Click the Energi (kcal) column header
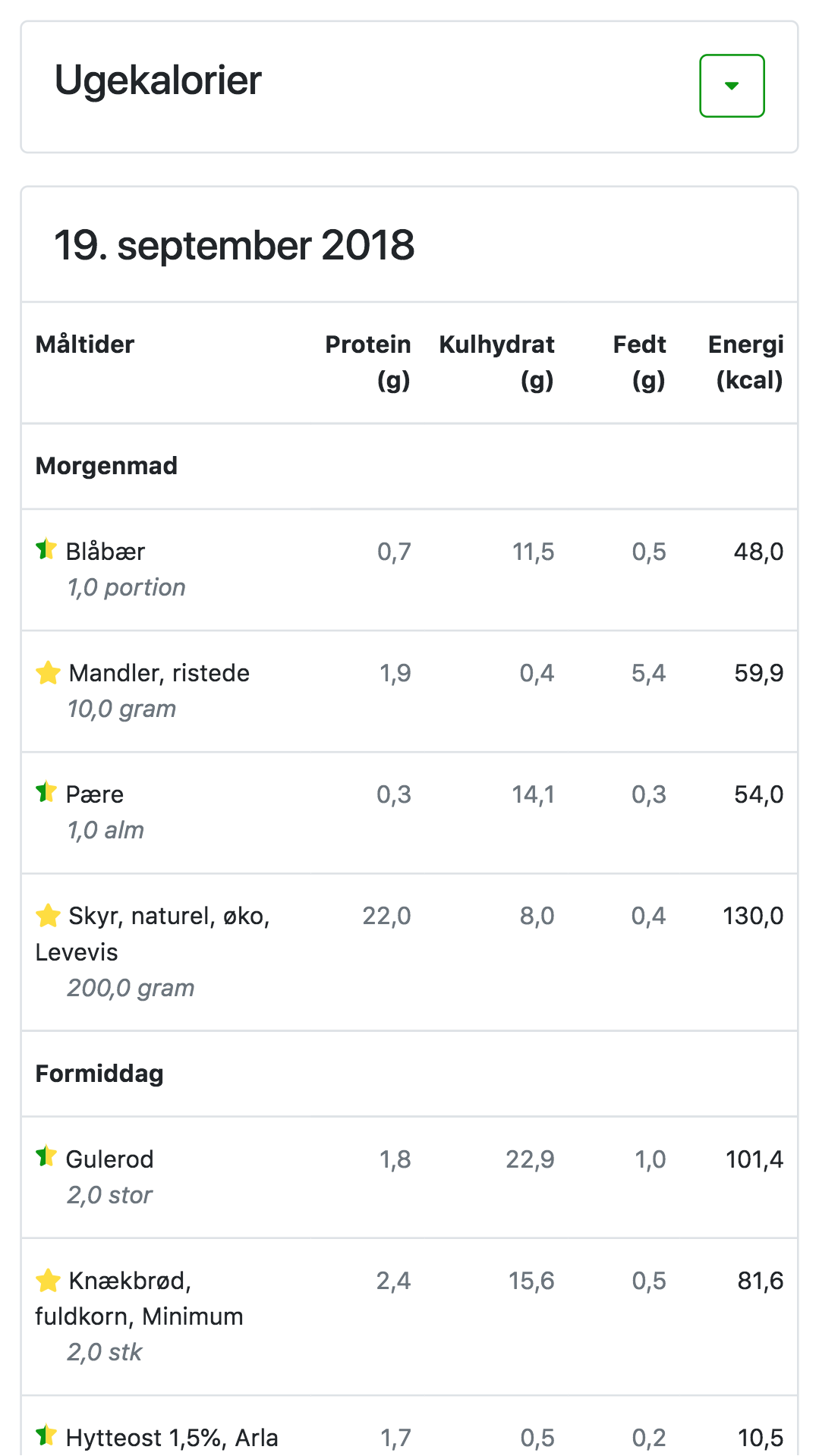Screen dimensions: 819x1456 tap(745, 362)
